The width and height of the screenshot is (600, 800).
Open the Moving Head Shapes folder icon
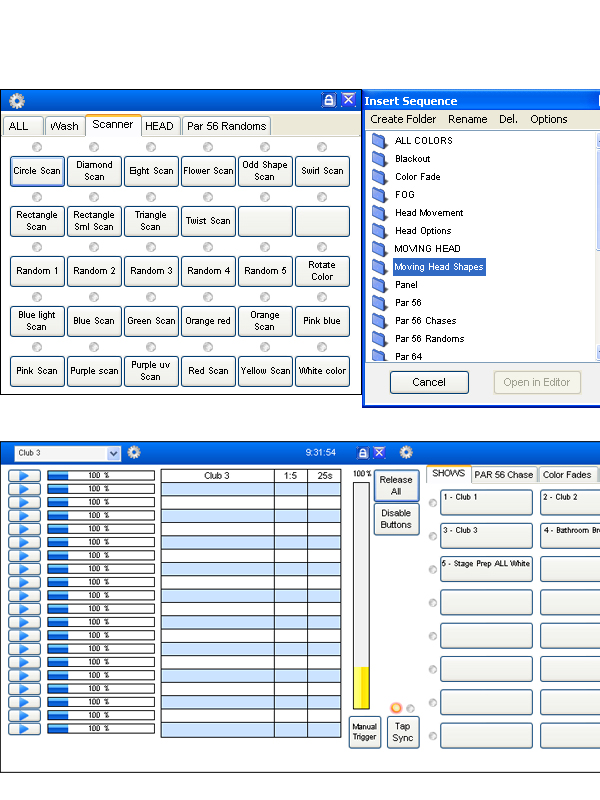click(379, 267)
